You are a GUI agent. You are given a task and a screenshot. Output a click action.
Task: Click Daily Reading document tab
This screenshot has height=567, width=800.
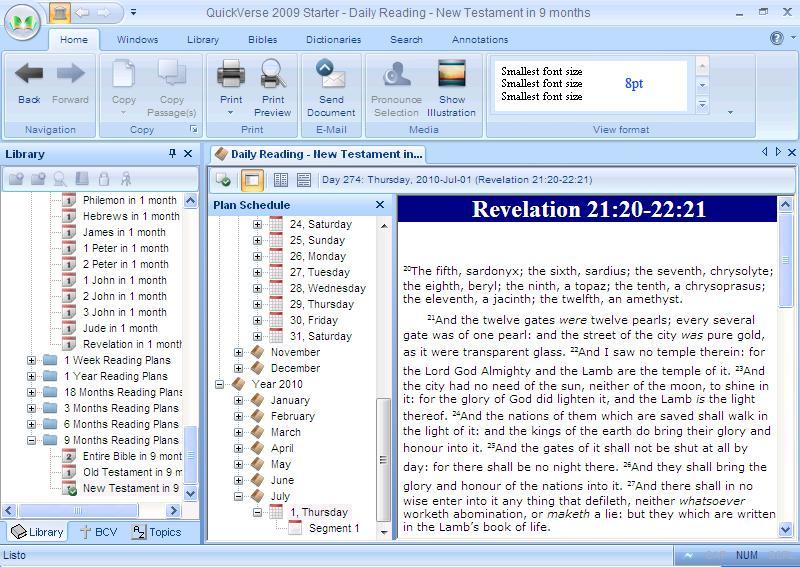[318, 154]
